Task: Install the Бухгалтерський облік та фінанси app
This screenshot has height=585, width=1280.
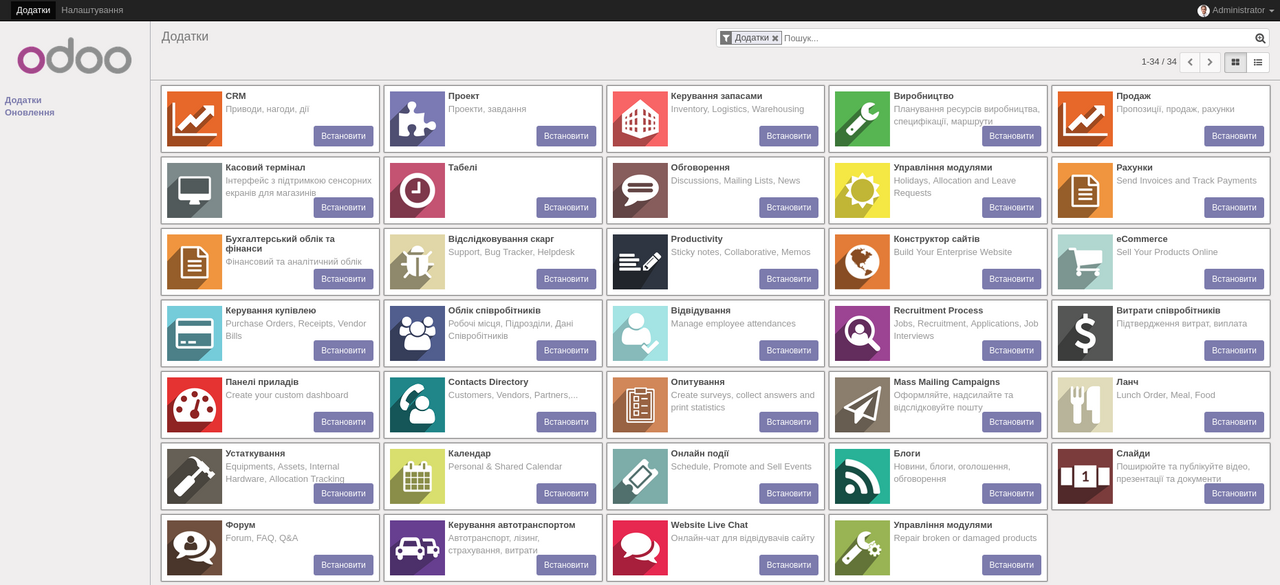Action: [343, 279]
